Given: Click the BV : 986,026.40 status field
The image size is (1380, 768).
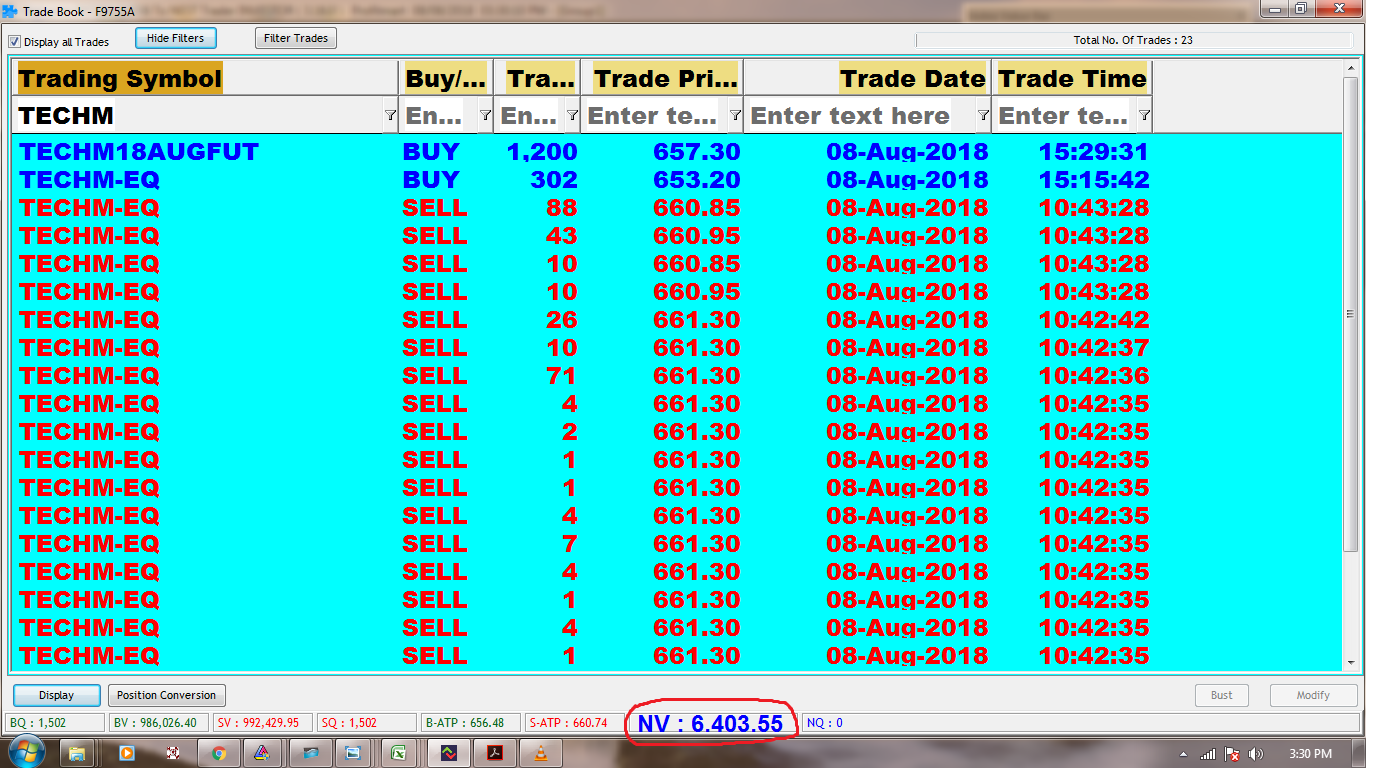Looking at the screenshot, I should 160,723.
